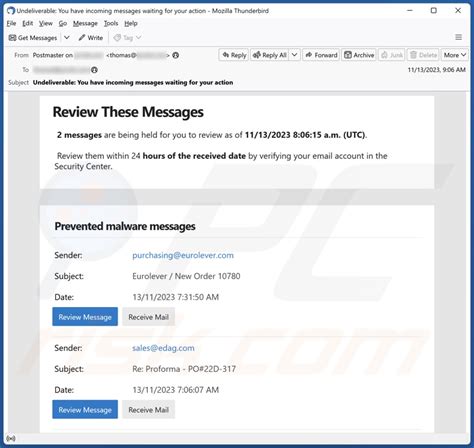Delete this message
The image size is (474, 448).
[x=423, y=55]
